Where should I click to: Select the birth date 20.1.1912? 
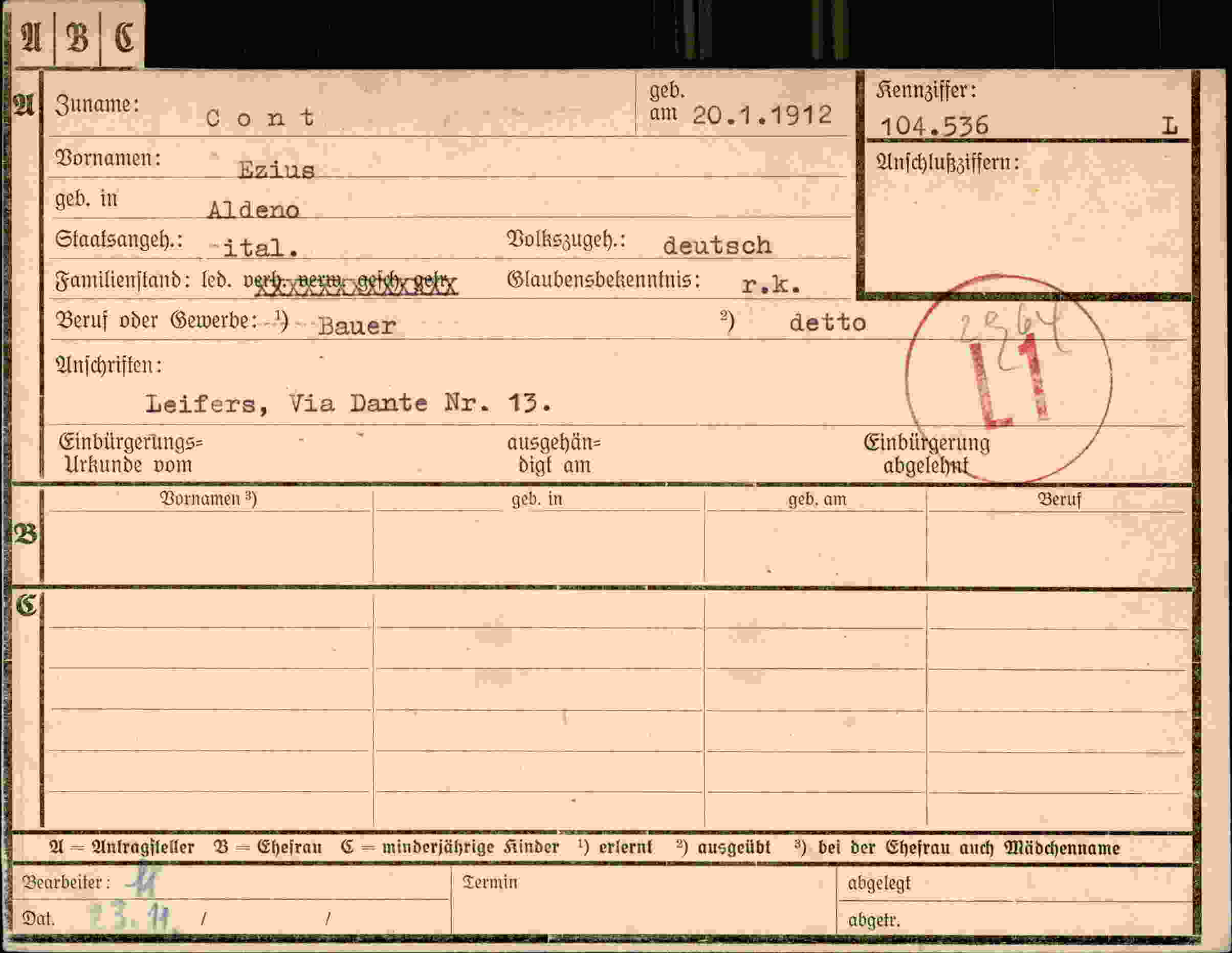(761, 116)
